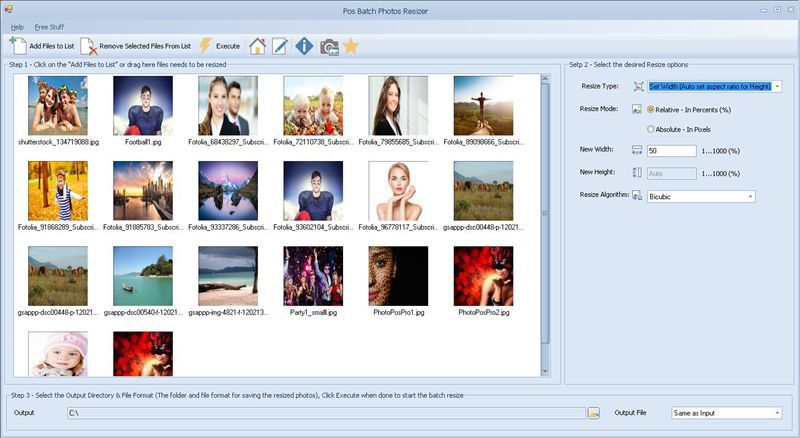Click Remove Selected Files From List icon
Image resolution: width=800 pixels, height=438 pixels.
coord(89,45)
